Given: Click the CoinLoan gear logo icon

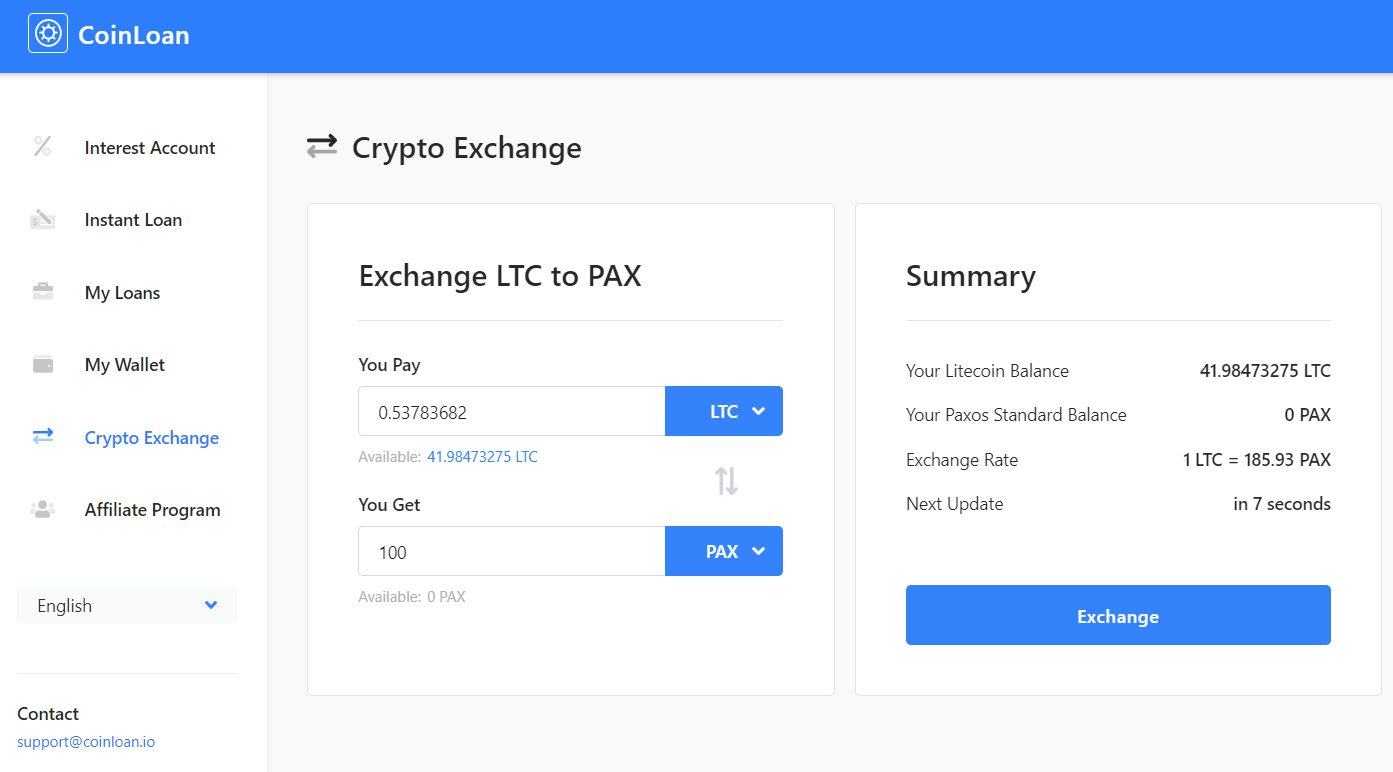Looking at the screenshot, I should 48,33.
